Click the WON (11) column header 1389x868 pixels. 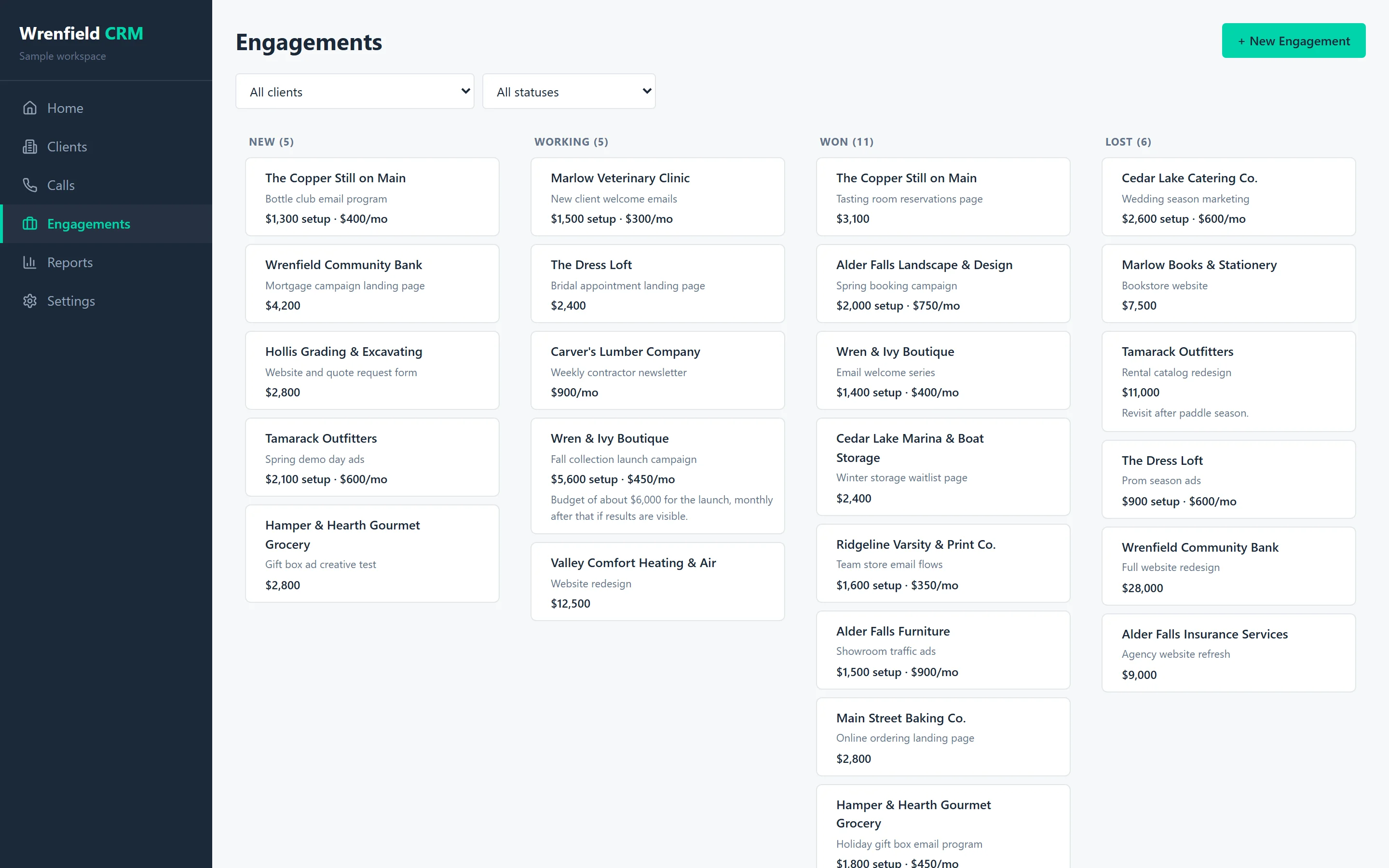click(x=846, y=142)
